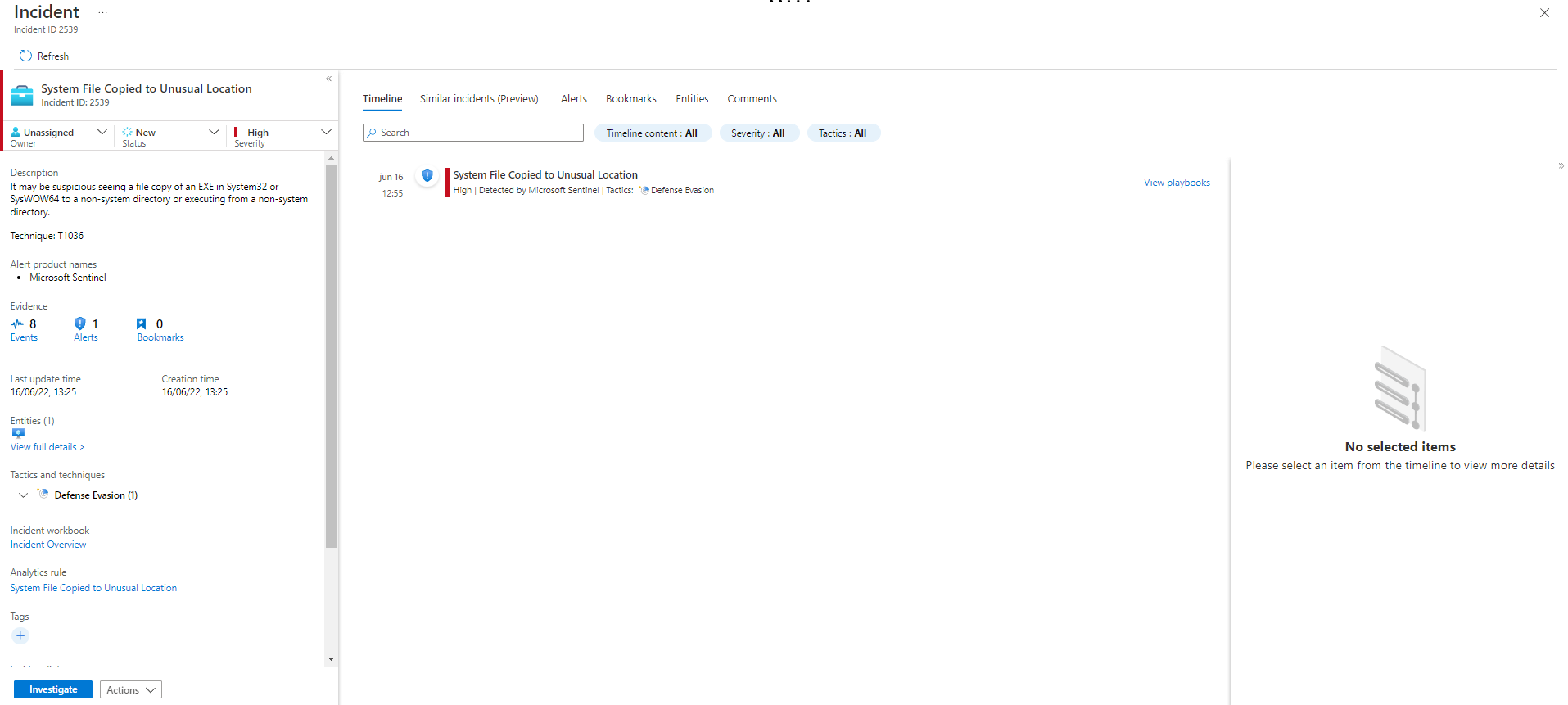Open the ellipsis menu beside Incident title
This screenshot has height=705, width=1568.
(x=102, y=13)
